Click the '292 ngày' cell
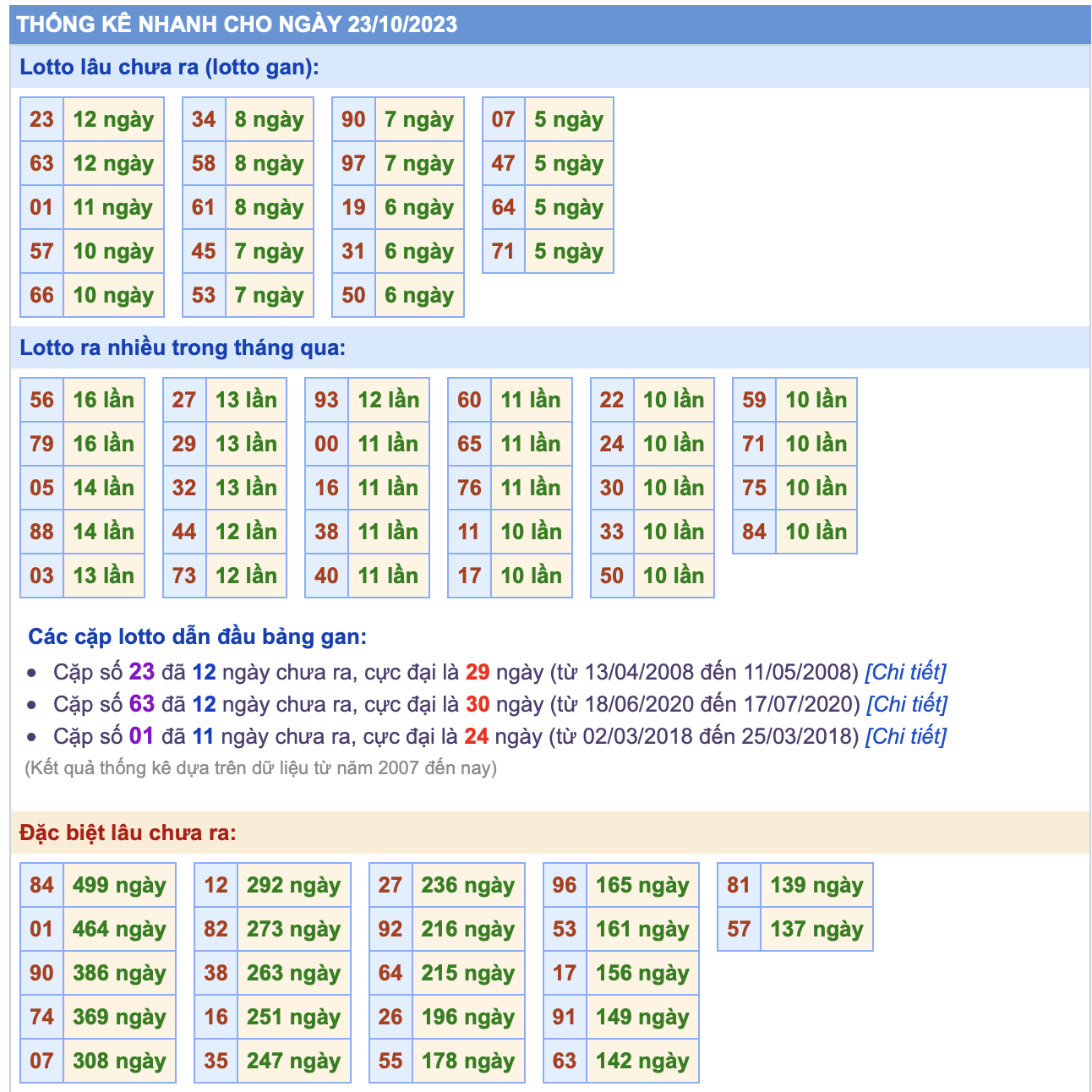1092x1092 pixels. point(293,885)
